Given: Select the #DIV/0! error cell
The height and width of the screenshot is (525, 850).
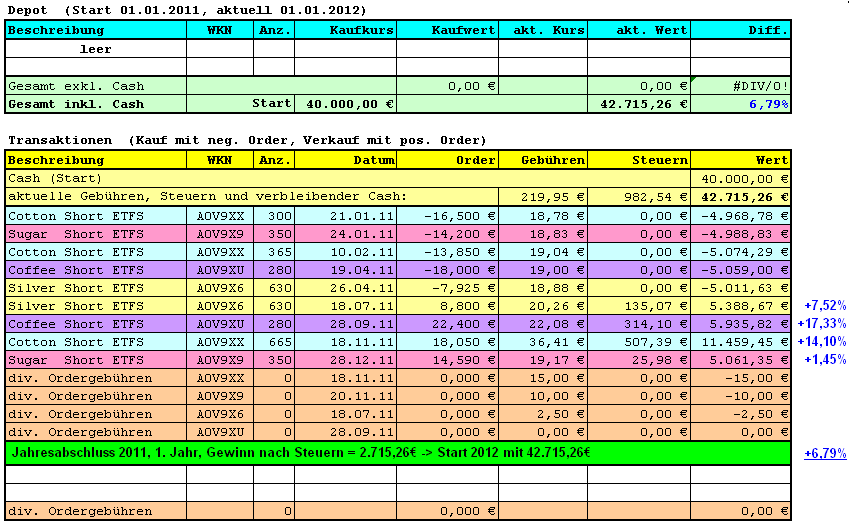Looking at the screenshot, I should point(740,86).
